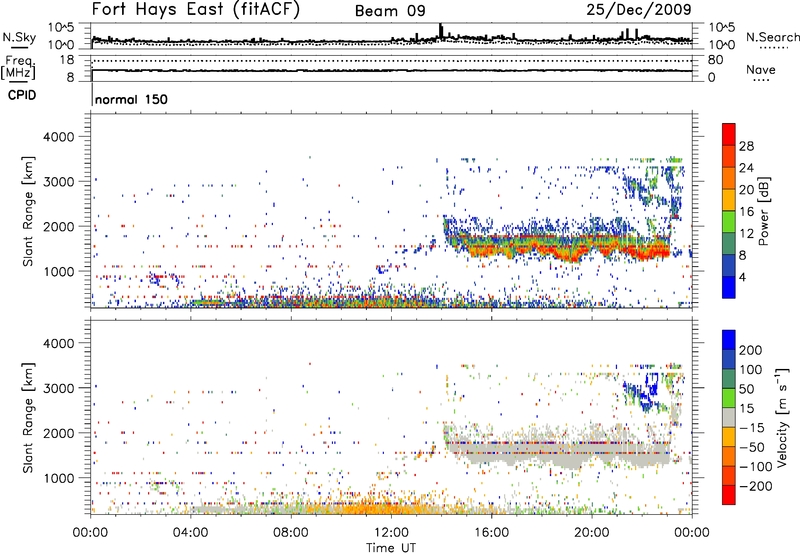Click the 'Slant Range [km]' label of power panel
This screenshot has height=554, width=800.
pyautogui.click(x=29, y=211)
